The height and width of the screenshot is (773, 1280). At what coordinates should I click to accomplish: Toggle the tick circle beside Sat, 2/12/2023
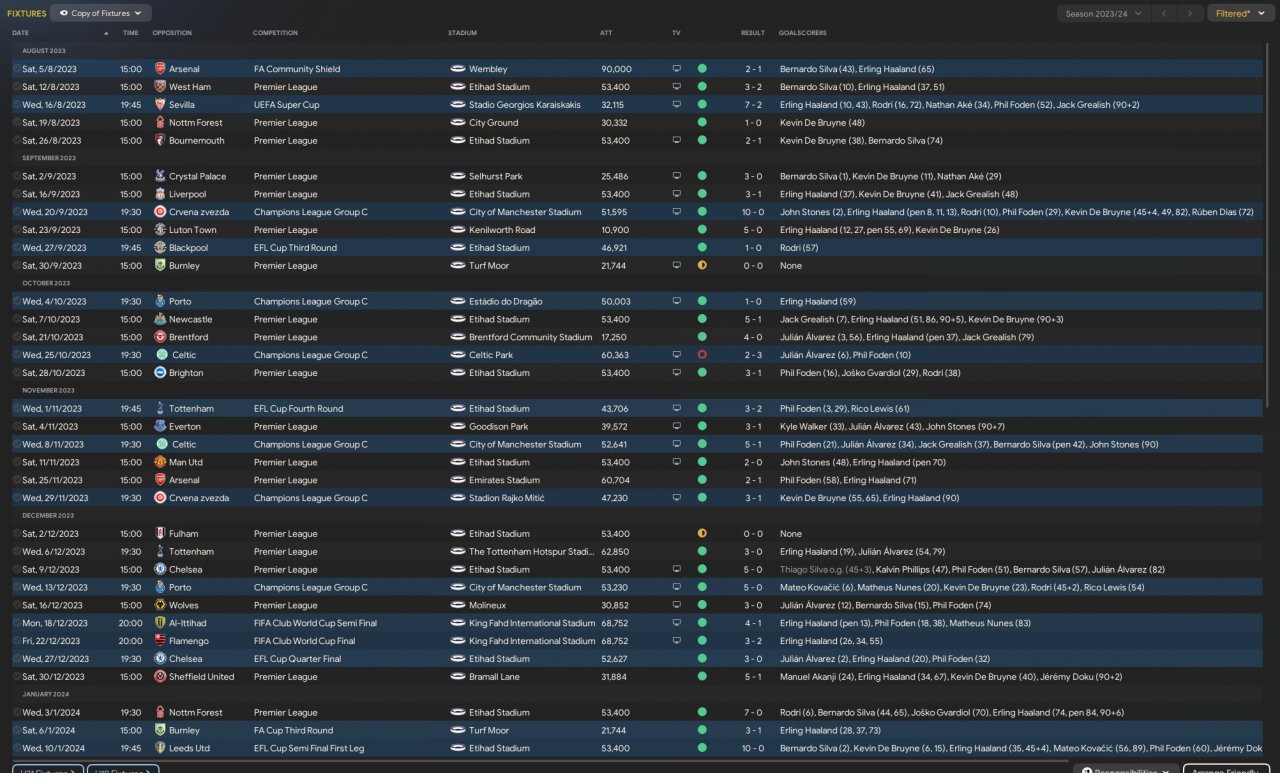coord(17,534)
